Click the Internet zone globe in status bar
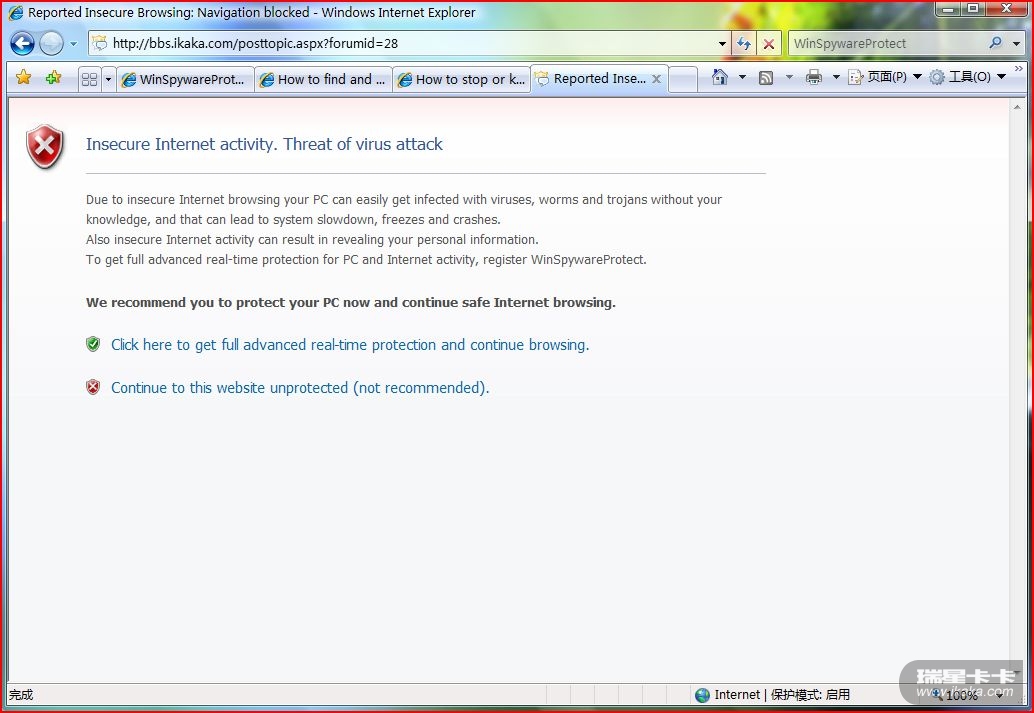Viewport: 1034px width, 713px height. tap(702, 695)
